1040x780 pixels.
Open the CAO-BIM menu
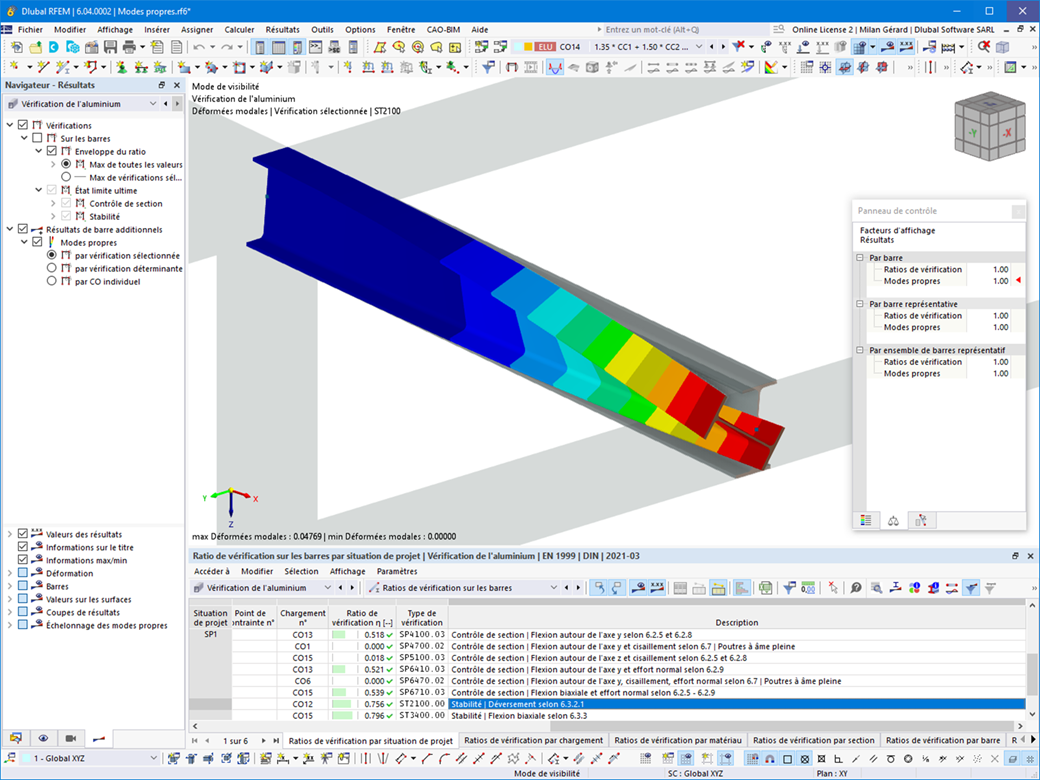443,30
